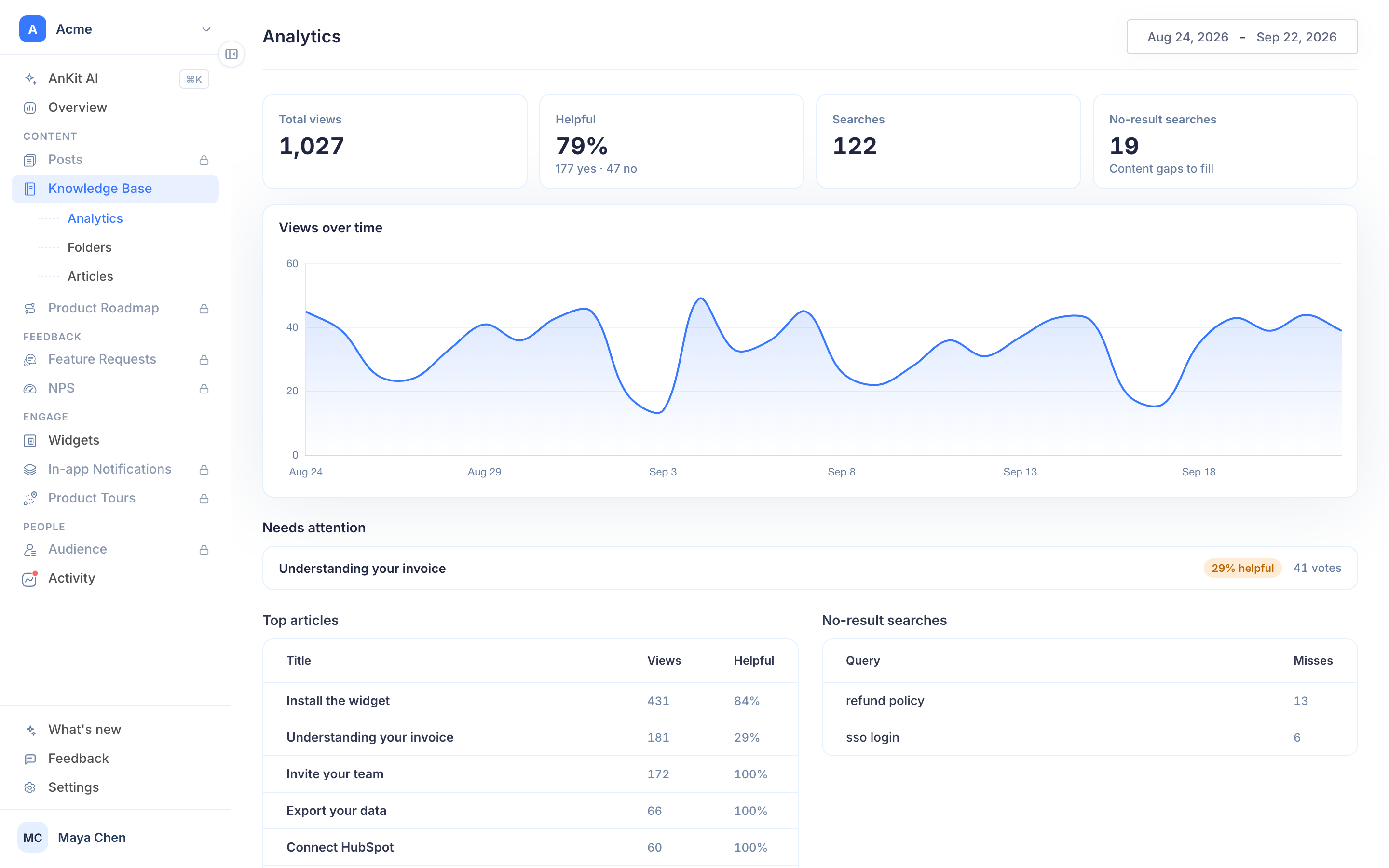Click the refund policy search query

tap(885, 701)
